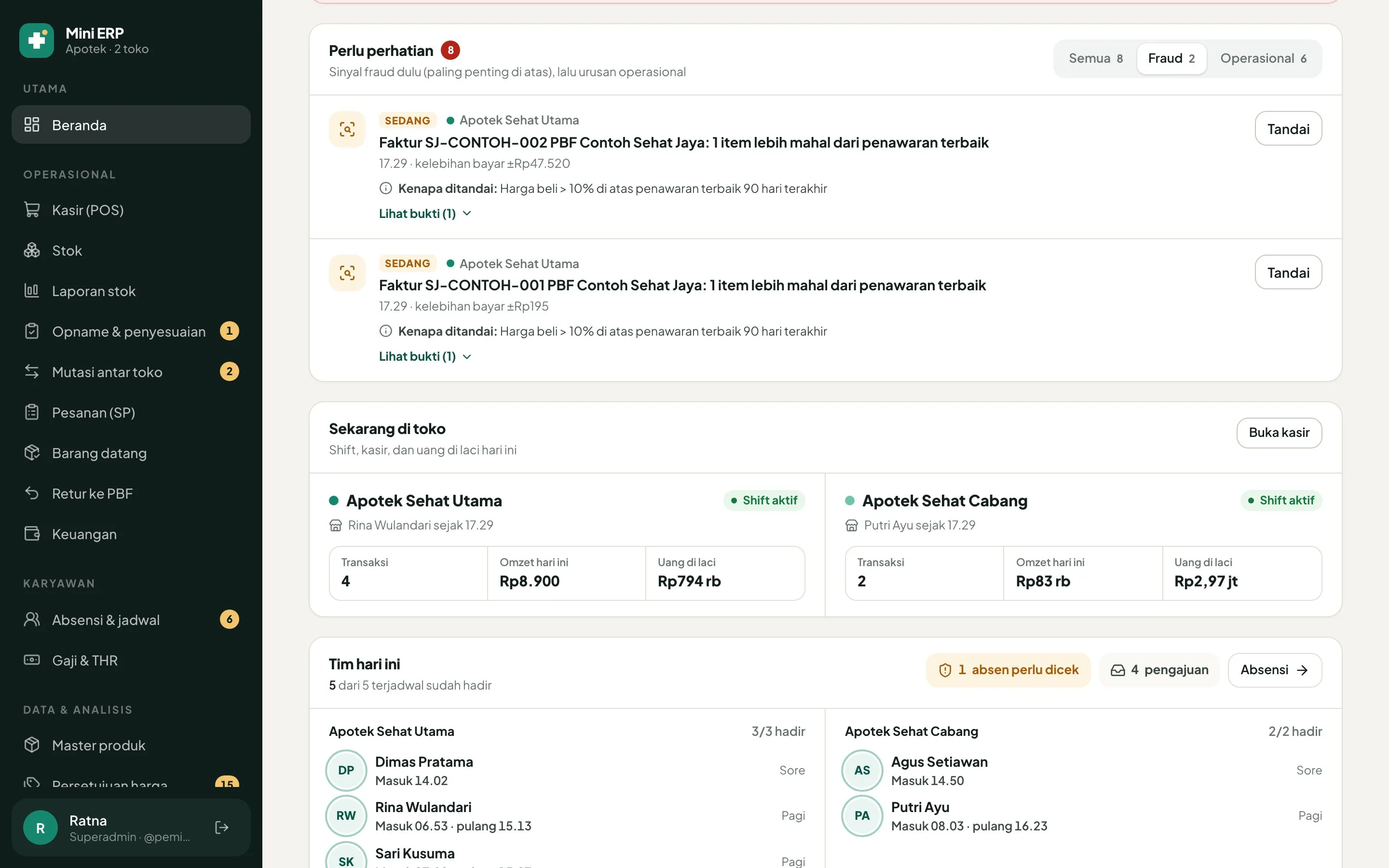Open Barang datang package icon
The width and height of the screenshot is (1389, 868).
click(31, 452)
